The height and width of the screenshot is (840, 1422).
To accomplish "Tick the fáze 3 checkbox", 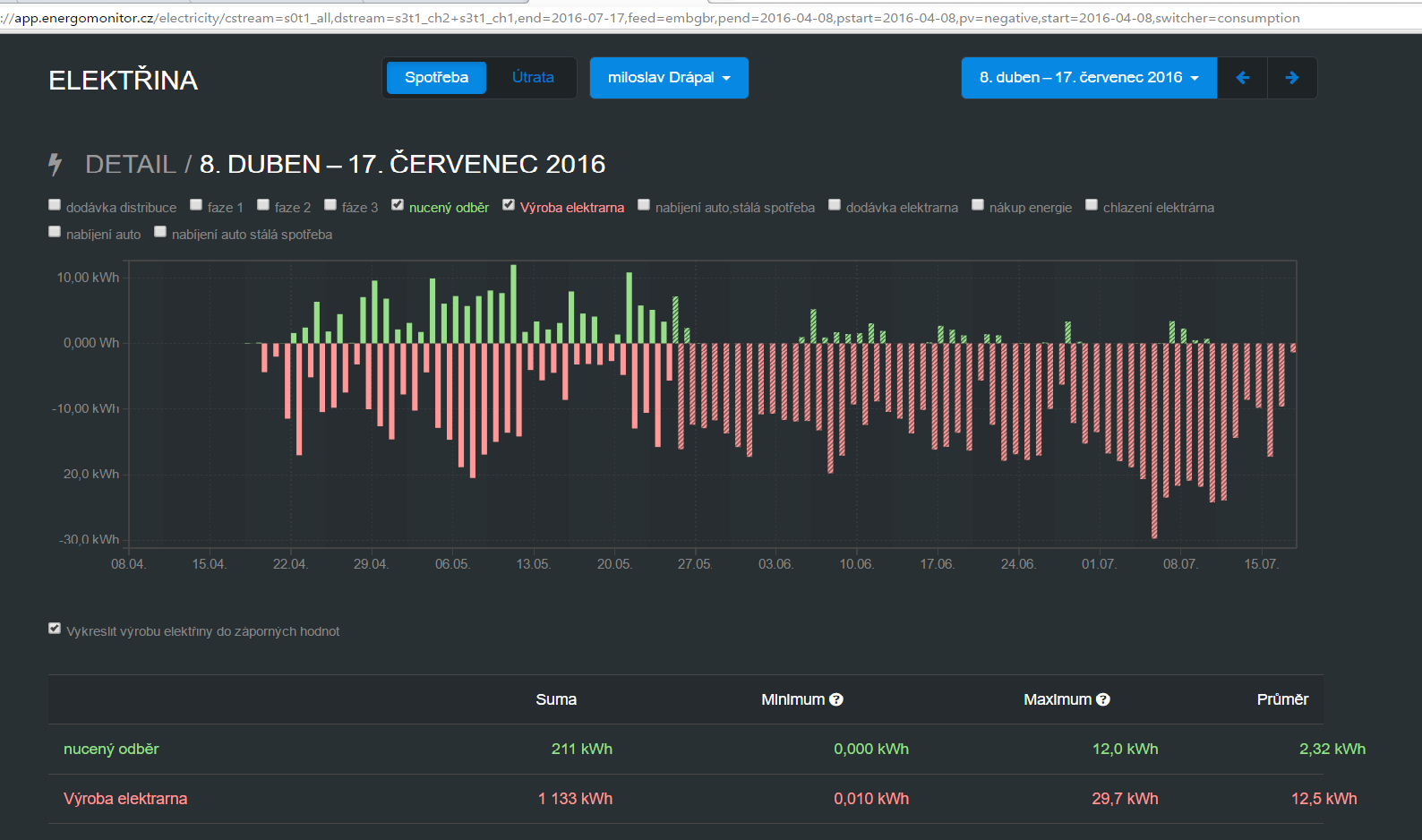I will click(330, 205).
